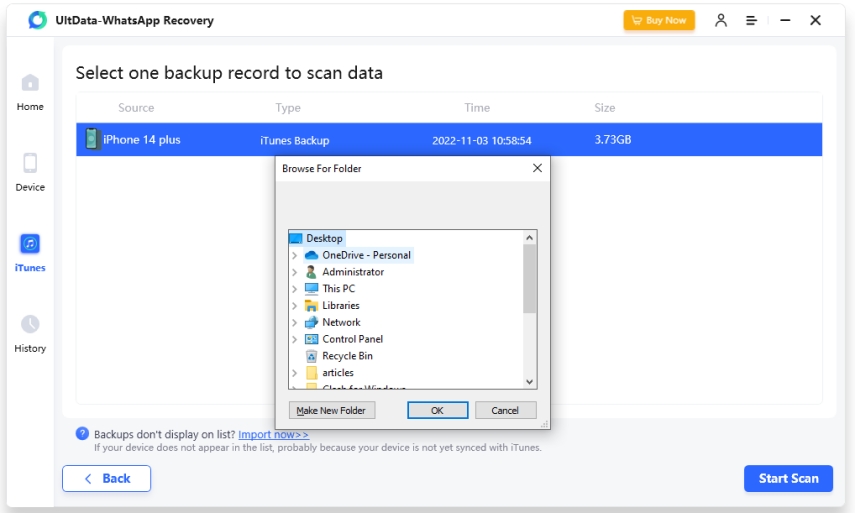Open the Home sidebar section

coord(30,93)
